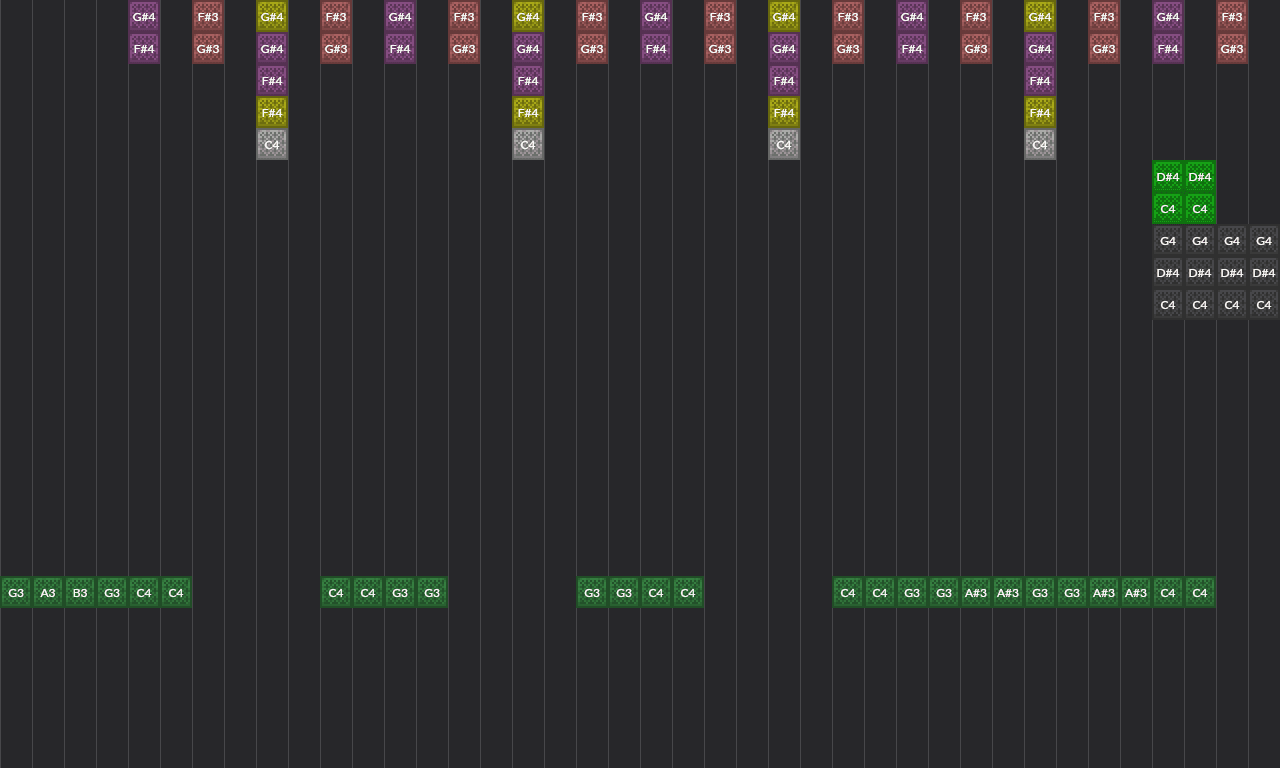
Task: Select the green A3 note block
Action: pyautogui.click(x=48, y=593)
